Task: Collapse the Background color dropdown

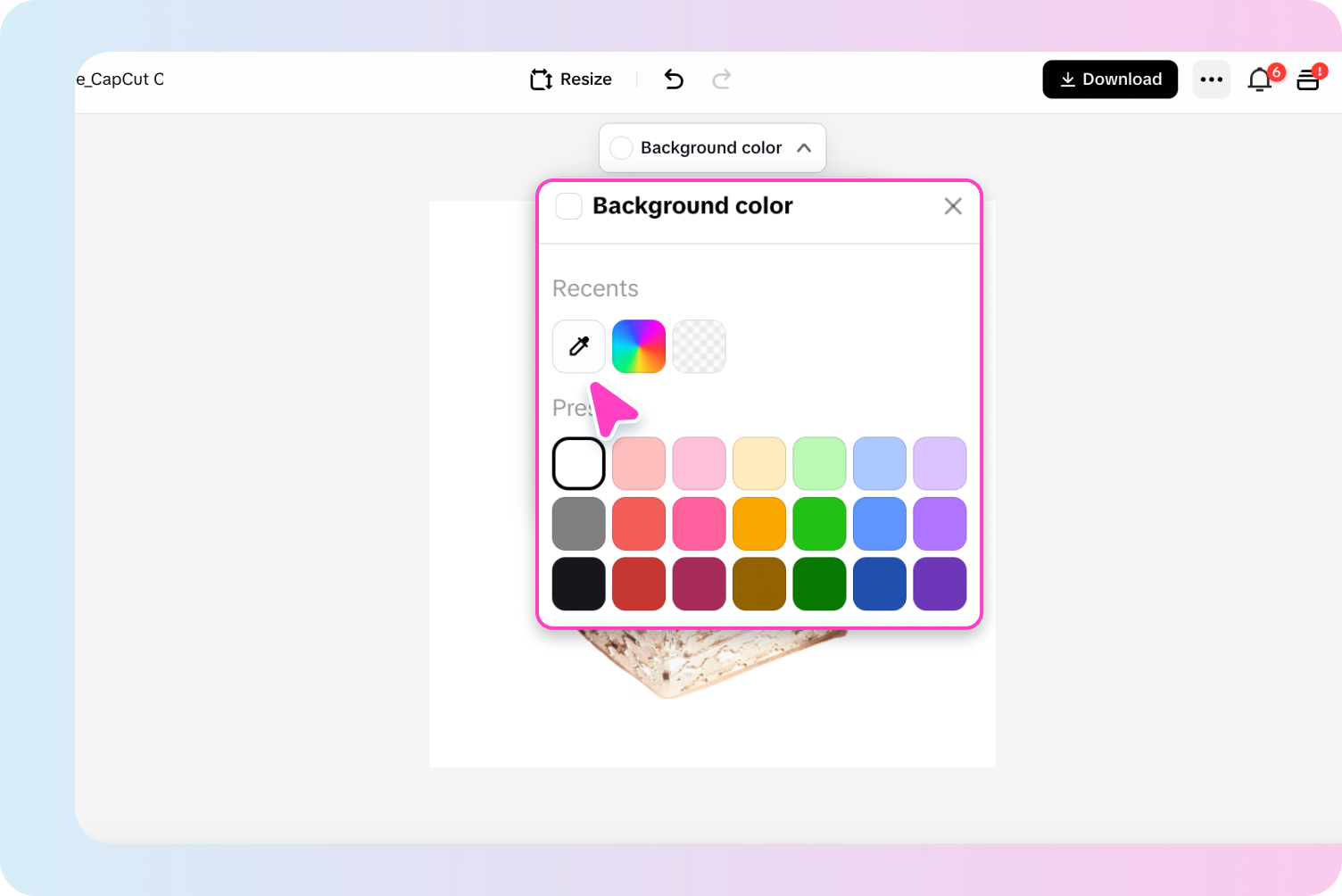Action: [x=804, y=147]
